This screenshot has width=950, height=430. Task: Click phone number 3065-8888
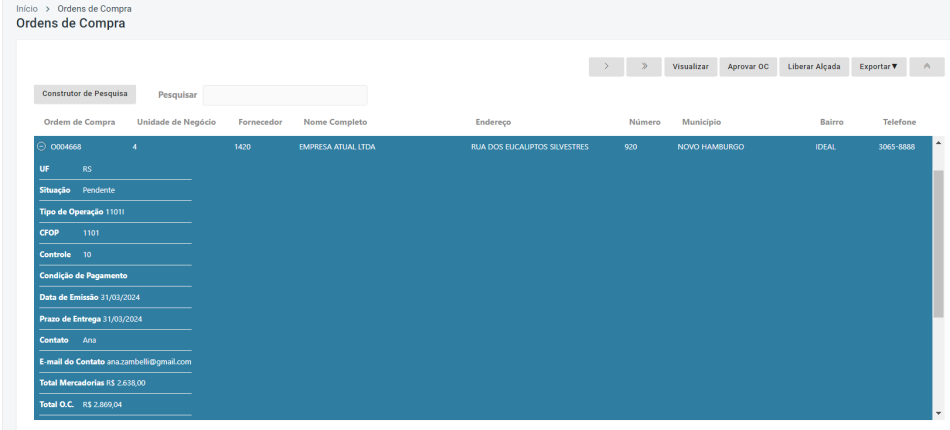[897, 147]
